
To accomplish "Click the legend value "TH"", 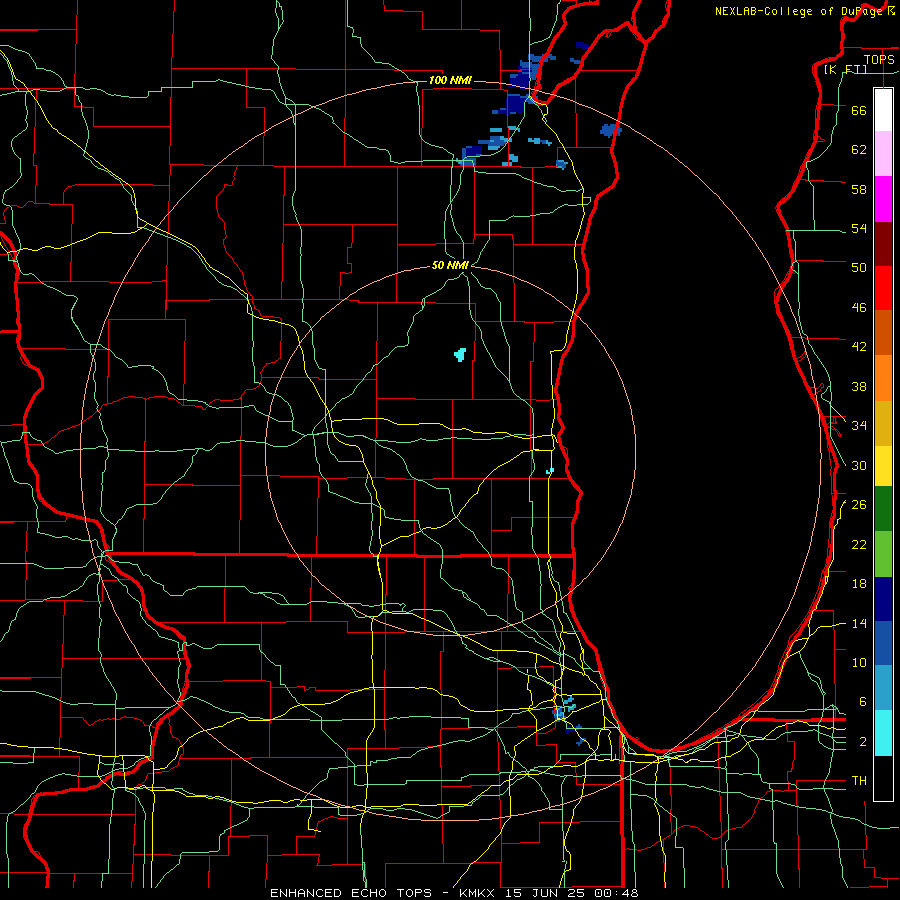I will tap(859, 781).
